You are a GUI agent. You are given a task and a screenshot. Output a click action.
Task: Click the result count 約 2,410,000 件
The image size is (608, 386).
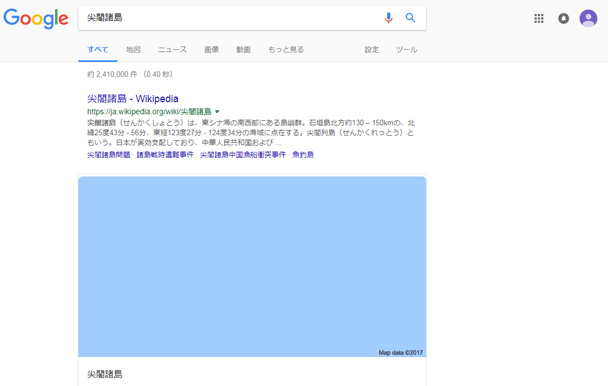pos(112,74)
